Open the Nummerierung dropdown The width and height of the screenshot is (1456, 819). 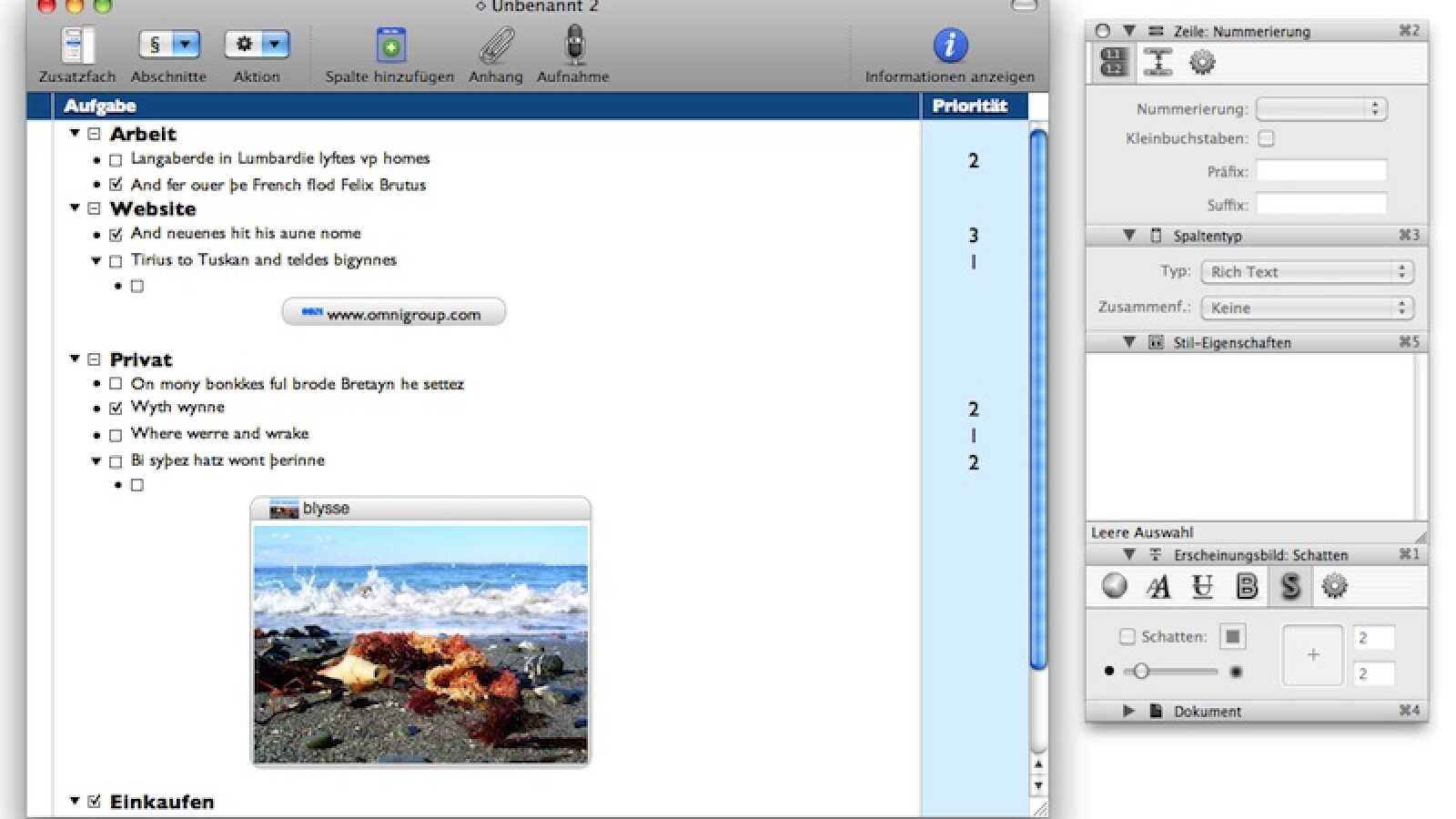(x=1320, y=109)
